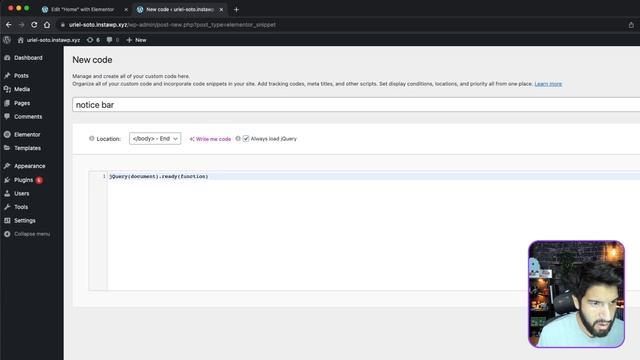Reload the page with the refresh icon
Screen dimensions: 640x360
point(34,25)
